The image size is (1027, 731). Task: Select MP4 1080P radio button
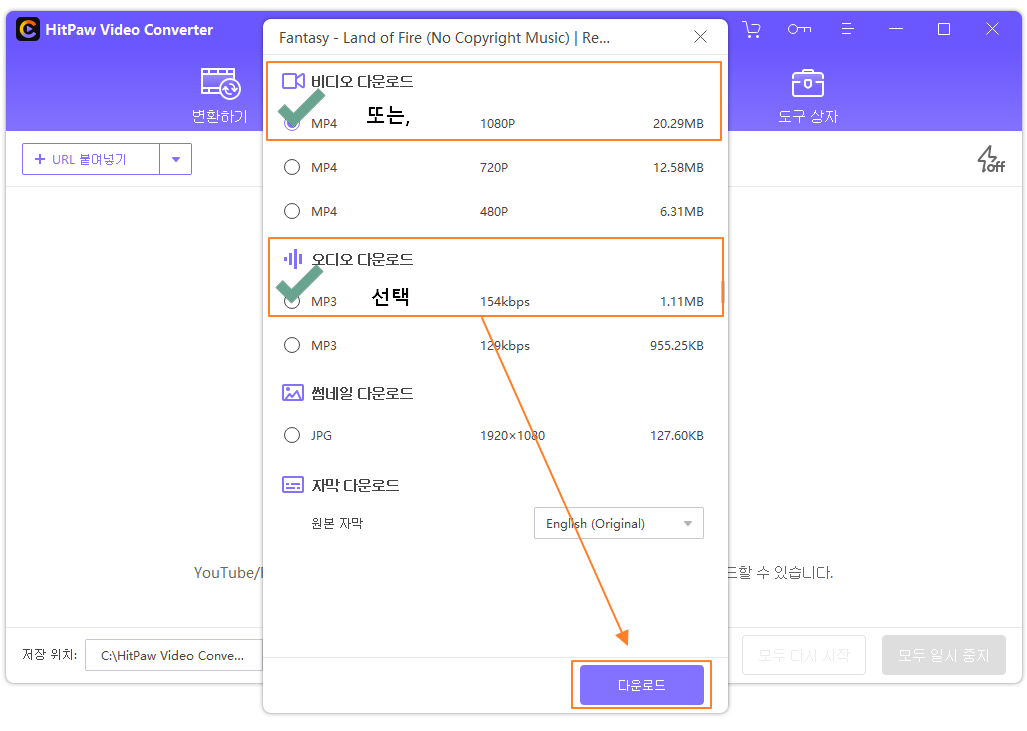[292, 123]
